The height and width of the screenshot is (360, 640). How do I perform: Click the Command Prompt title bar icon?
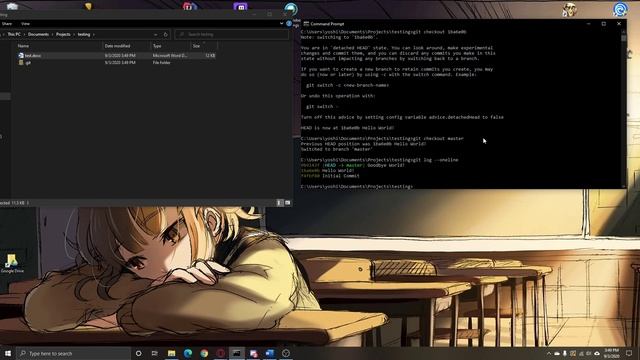306,24
